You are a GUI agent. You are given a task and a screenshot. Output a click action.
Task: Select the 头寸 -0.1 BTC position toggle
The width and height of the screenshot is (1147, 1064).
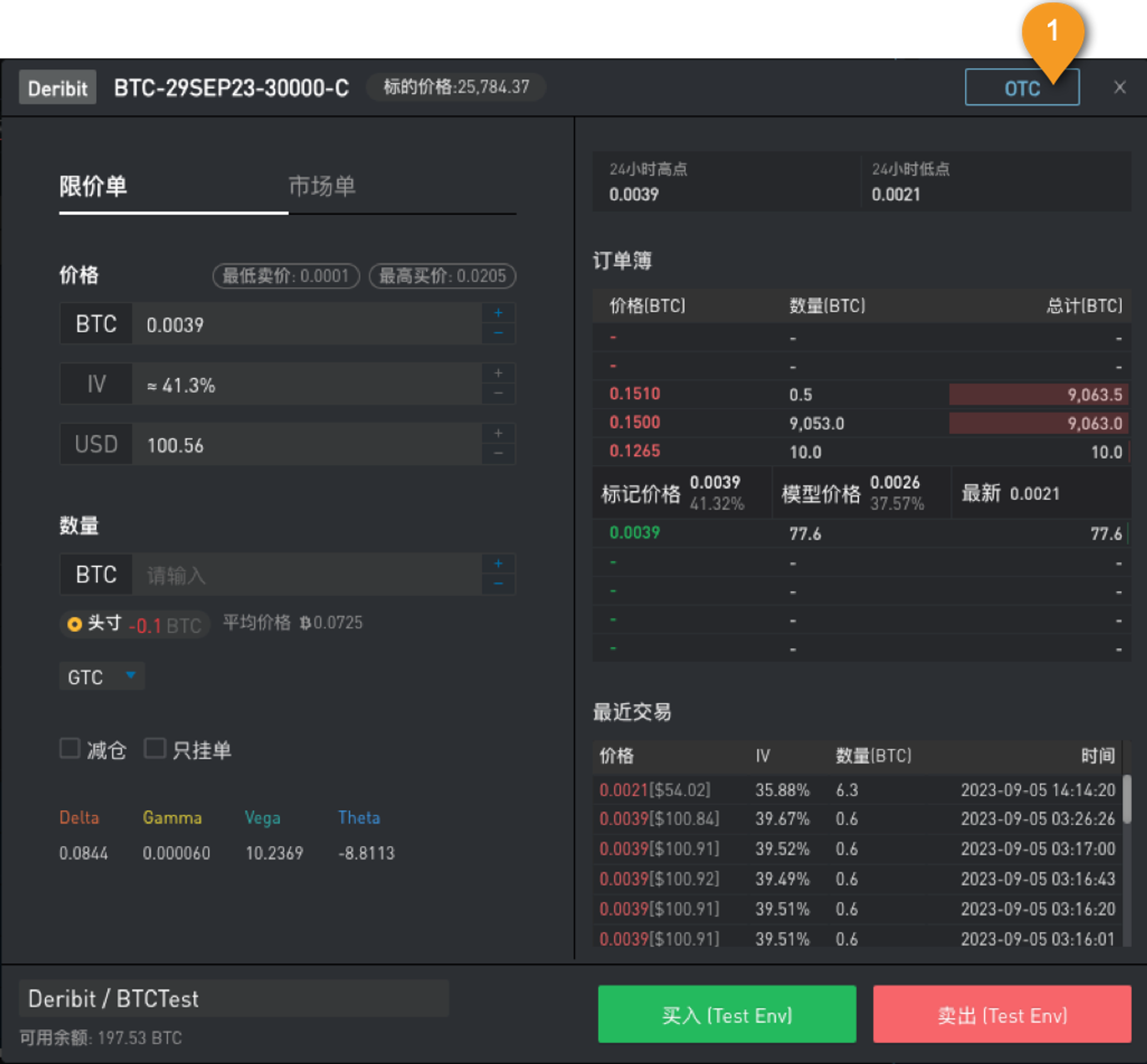(x=135, y=624)
